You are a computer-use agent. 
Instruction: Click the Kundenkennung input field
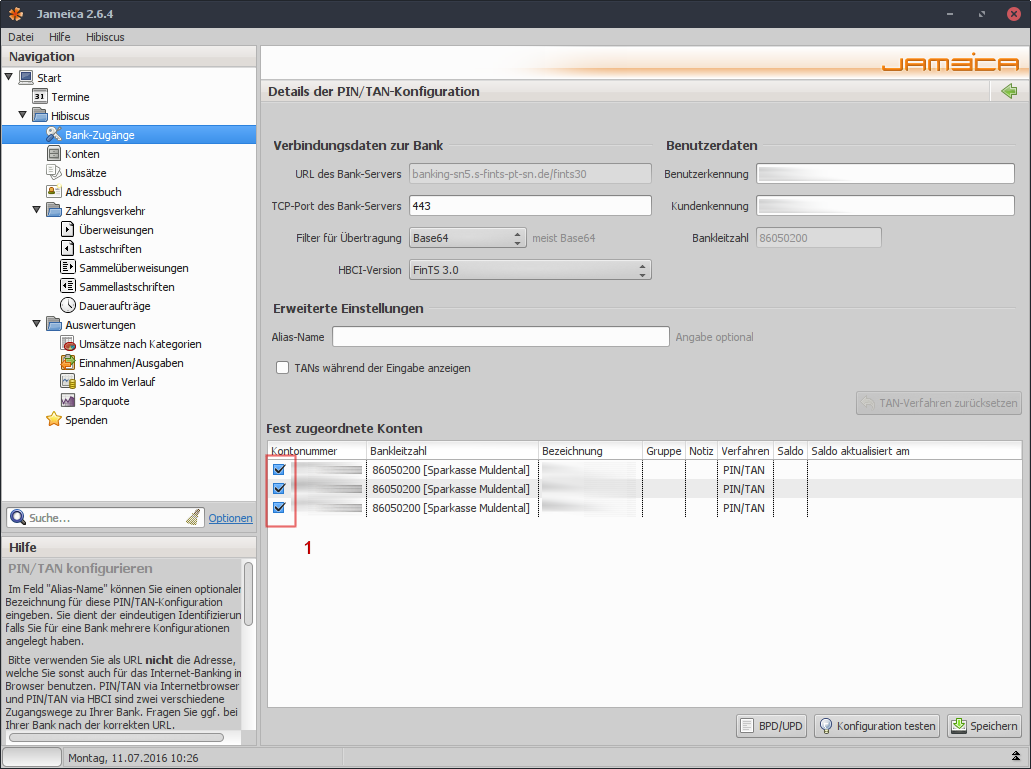point(885,206)
